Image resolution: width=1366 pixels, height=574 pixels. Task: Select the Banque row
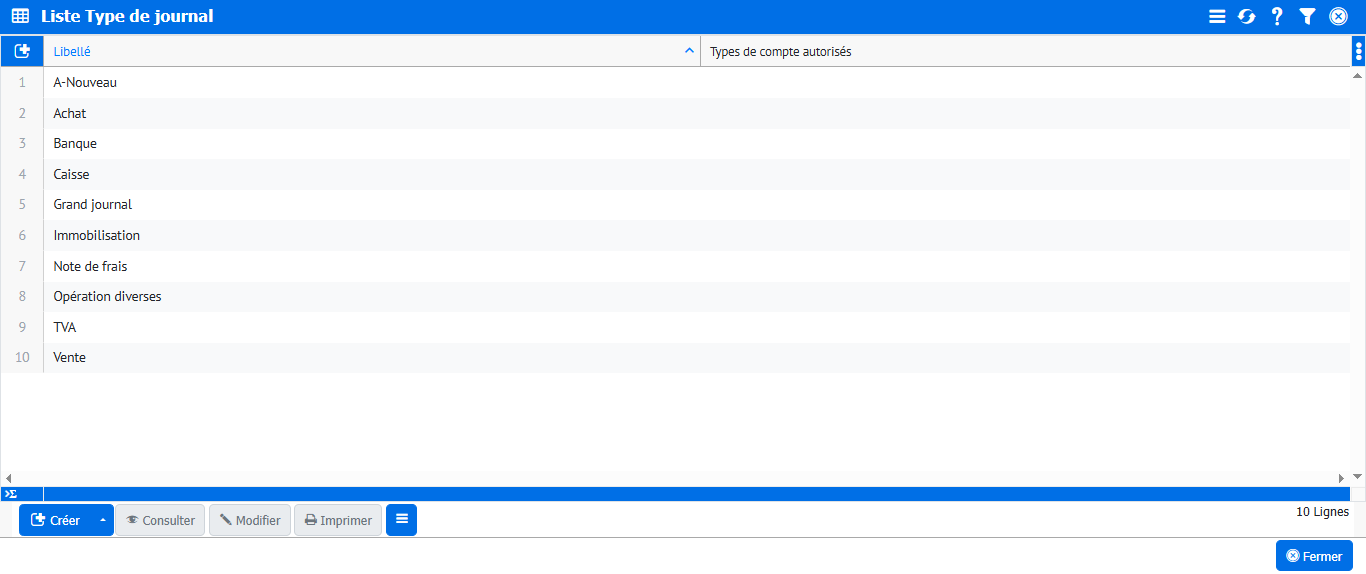tap(75, 144)
